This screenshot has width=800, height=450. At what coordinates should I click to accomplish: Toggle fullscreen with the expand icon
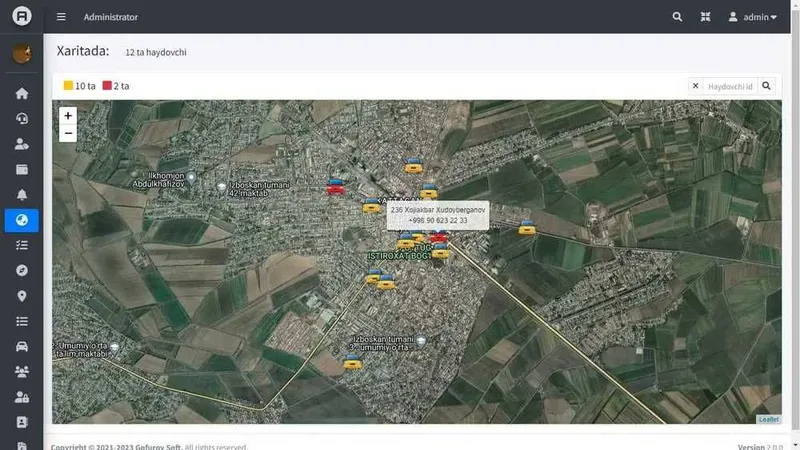click(705, 17)
